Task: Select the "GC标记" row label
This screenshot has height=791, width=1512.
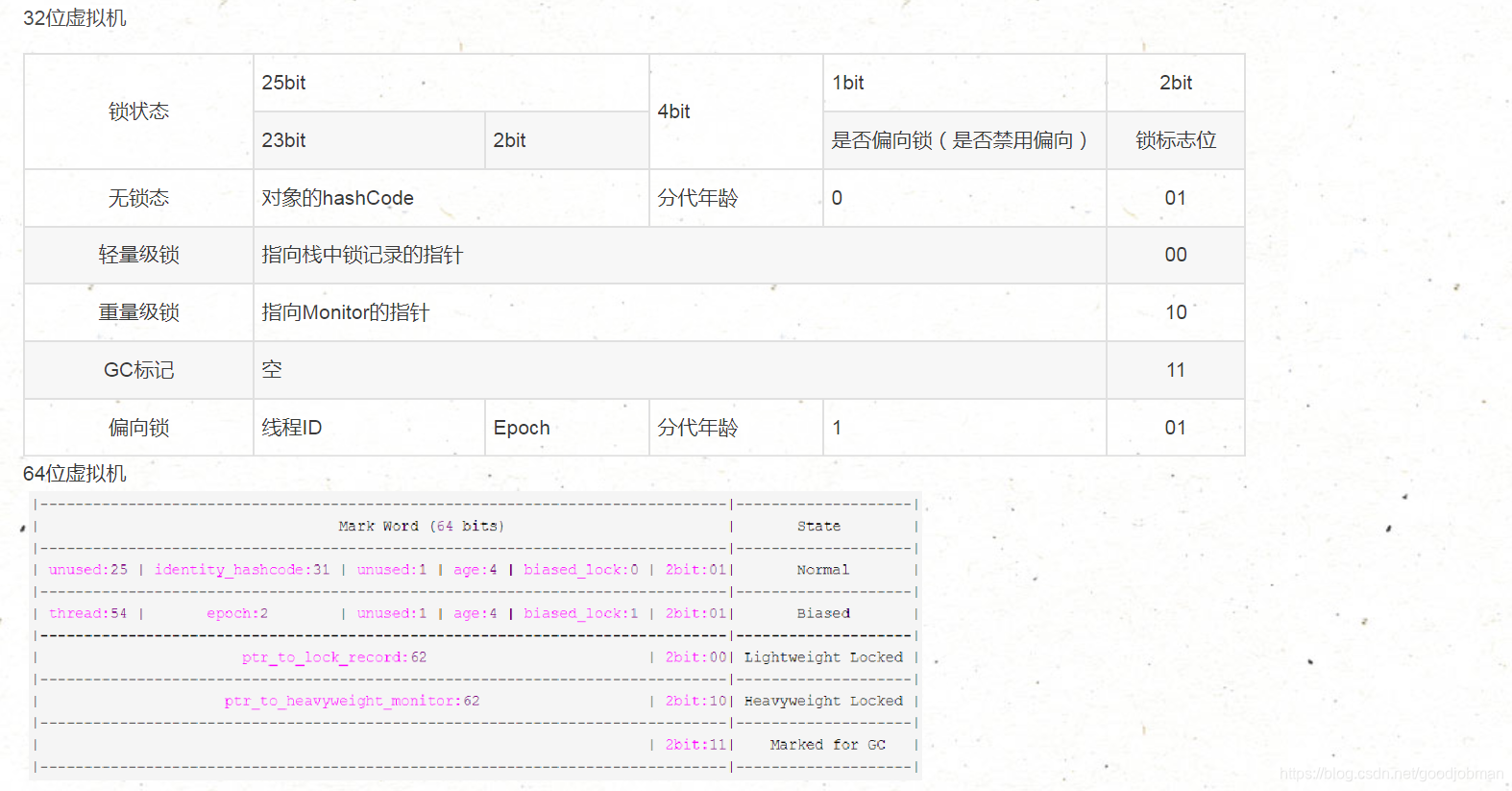Action: (x=138, y=370)
